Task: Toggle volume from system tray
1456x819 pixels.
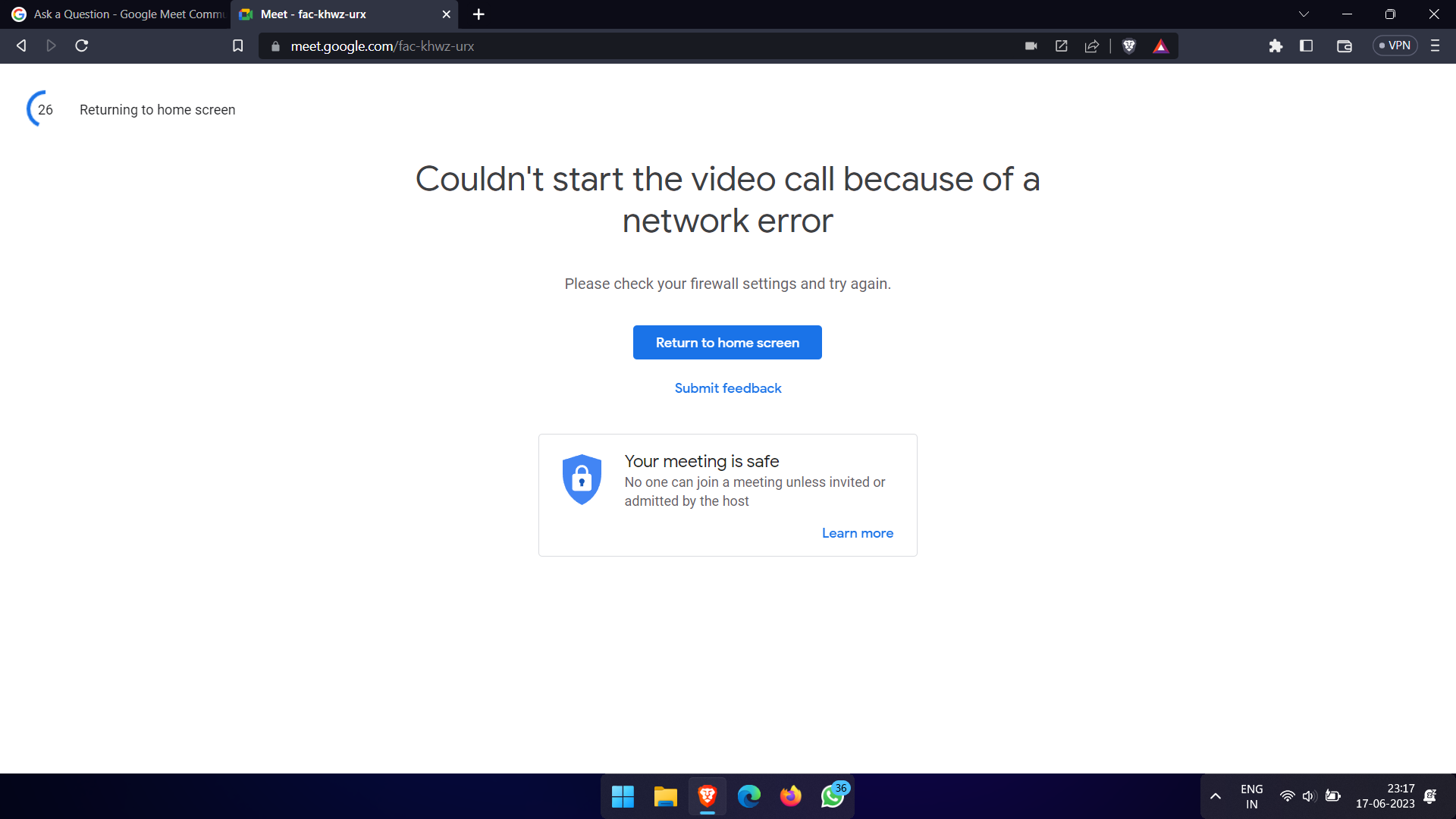Action: pyautogui.click(x=1308, y=796)
